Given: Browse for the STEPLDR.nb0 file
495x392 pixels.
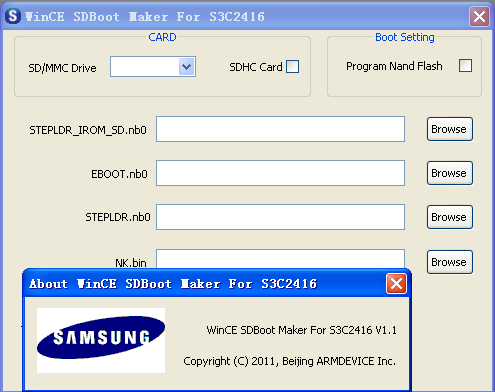Looking at the screenshot, I should click(x=450, y=217).
